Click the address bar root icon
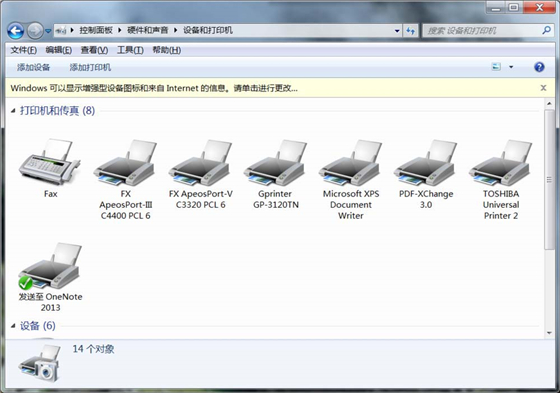The image size is (560, 393). pos(61,31)
